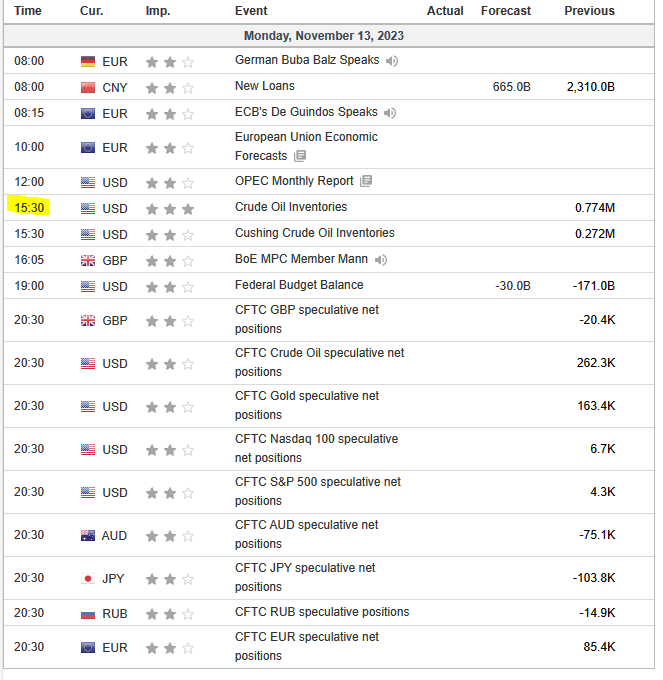Screen dimensions: 663x680
Task: Click speaker icon beside BoE MPC Member Mann
Action: point(381,260)
